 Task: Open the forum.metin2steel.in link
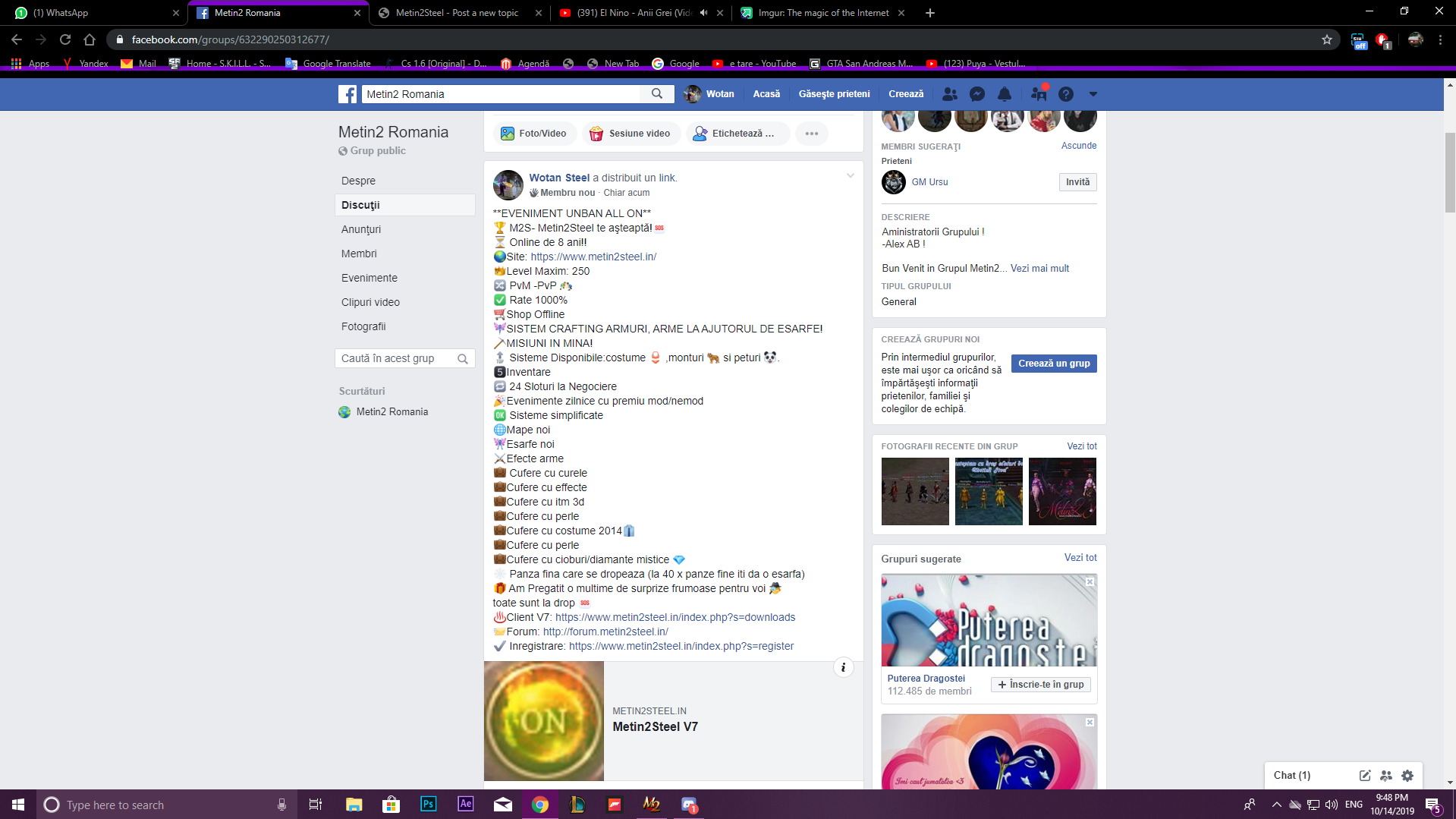click(605, 632)
